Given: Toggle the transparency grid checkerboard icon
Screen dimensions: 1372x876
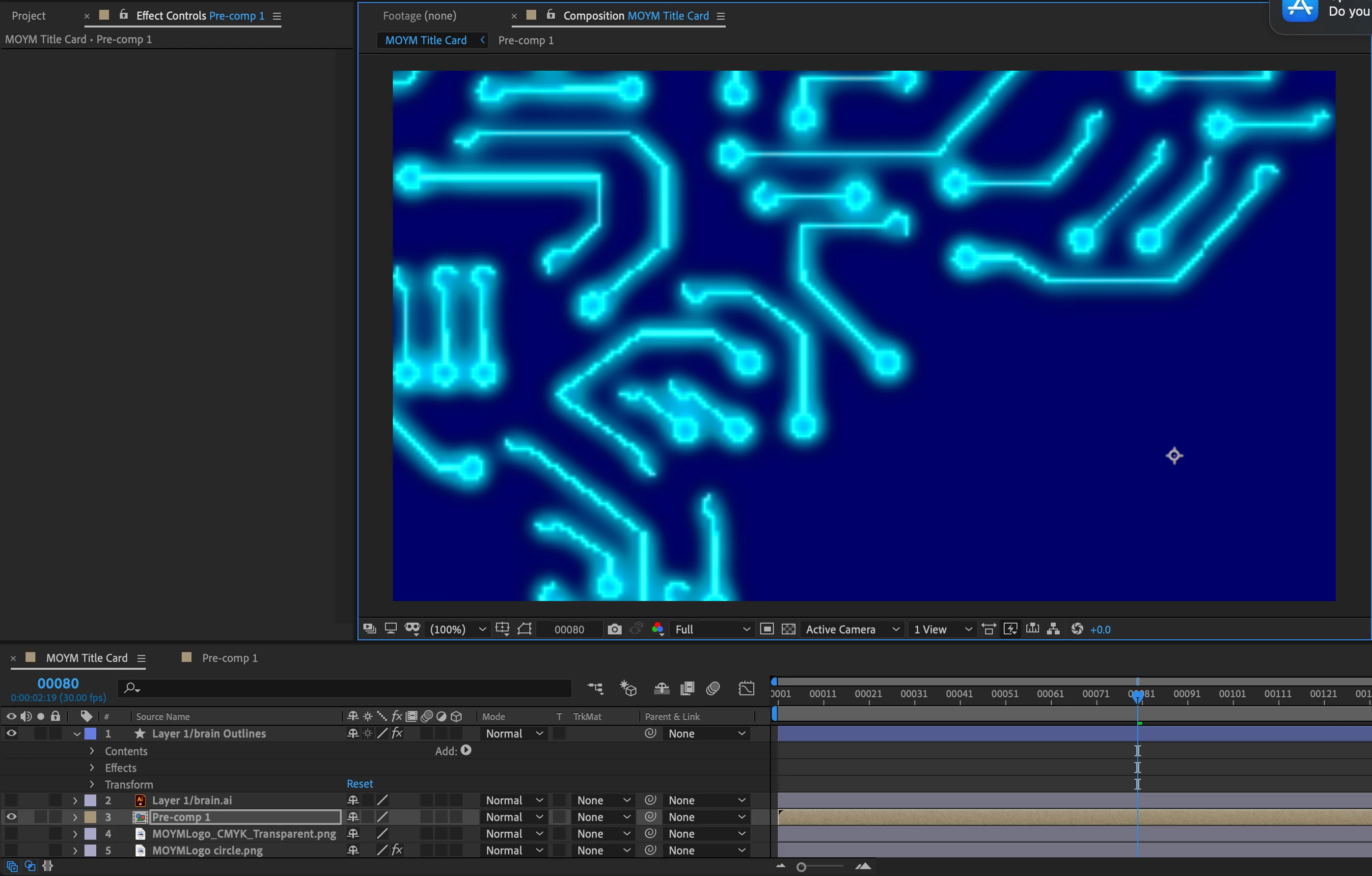Looking at the screenshot, I should (x=789, y=629).
